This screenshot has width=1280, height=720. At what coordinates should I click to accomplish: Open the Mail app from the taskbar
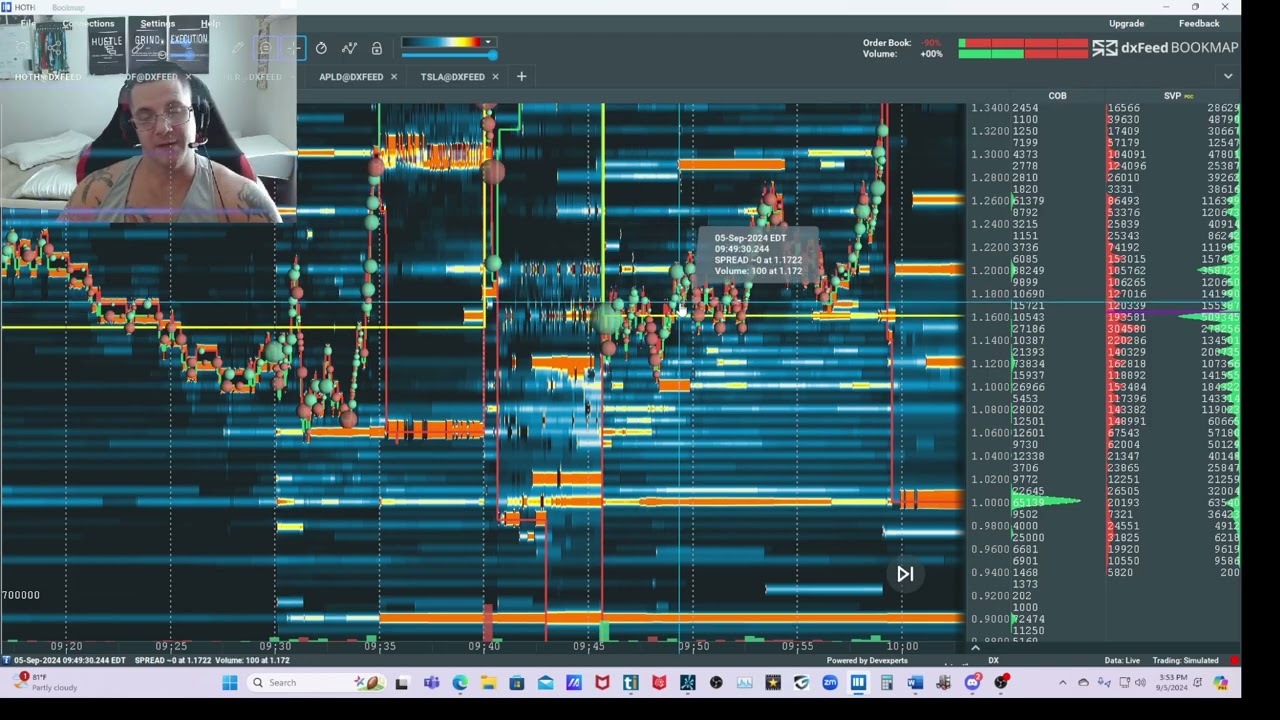(545, 683)
